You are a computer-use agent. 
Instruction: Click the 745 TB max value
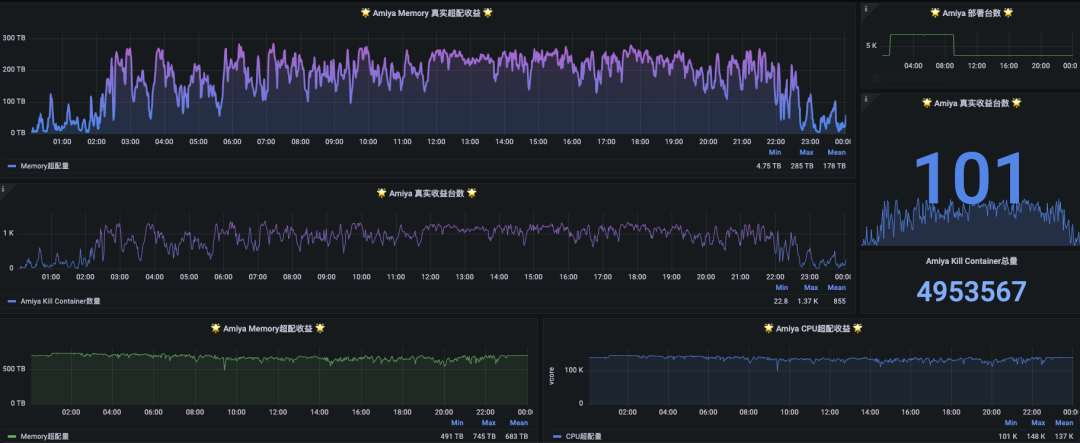click(x=484, y=436)
